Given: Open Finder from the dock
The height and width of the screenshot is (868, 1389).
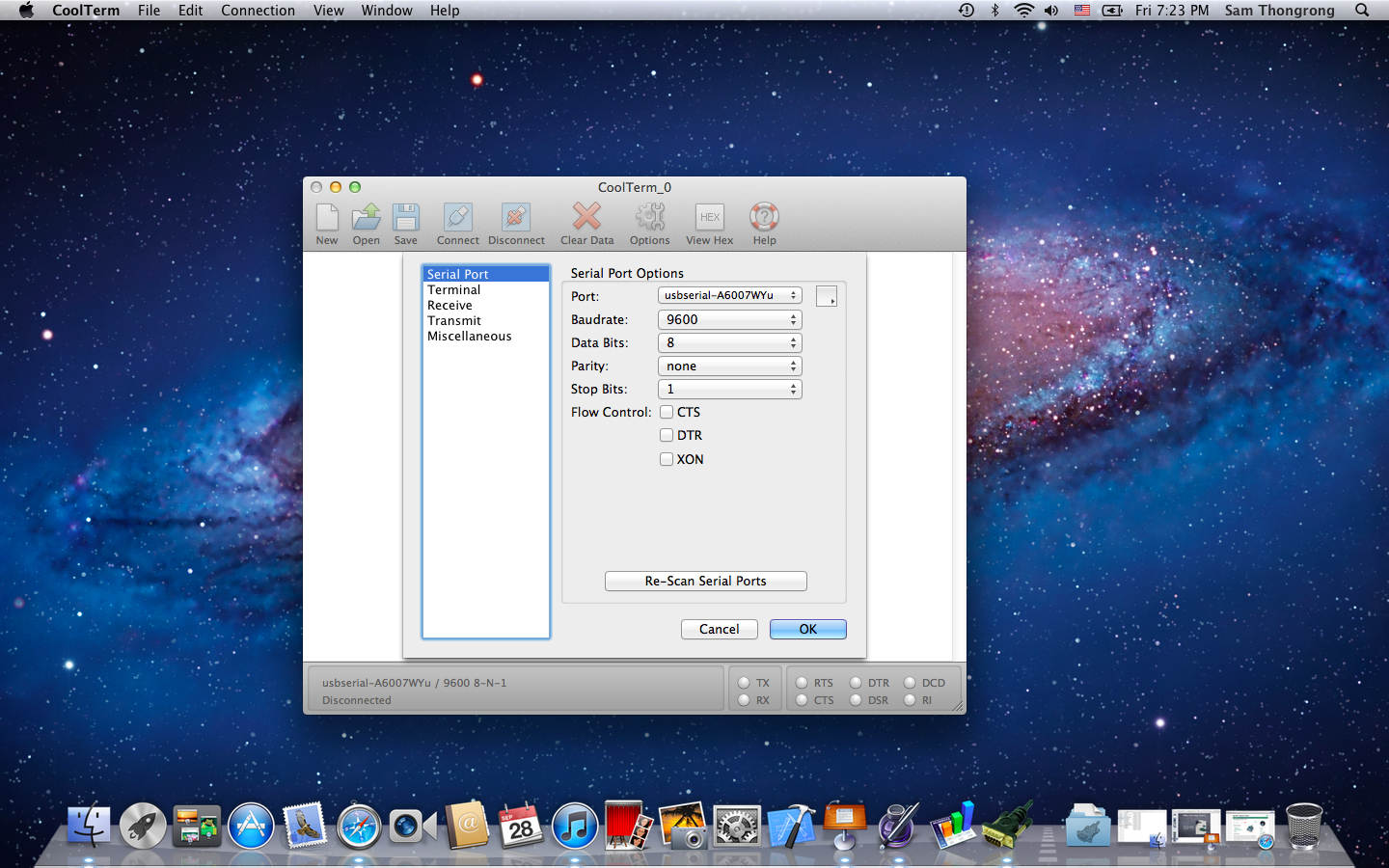Looking at the screenshot, I should (89, 827).
